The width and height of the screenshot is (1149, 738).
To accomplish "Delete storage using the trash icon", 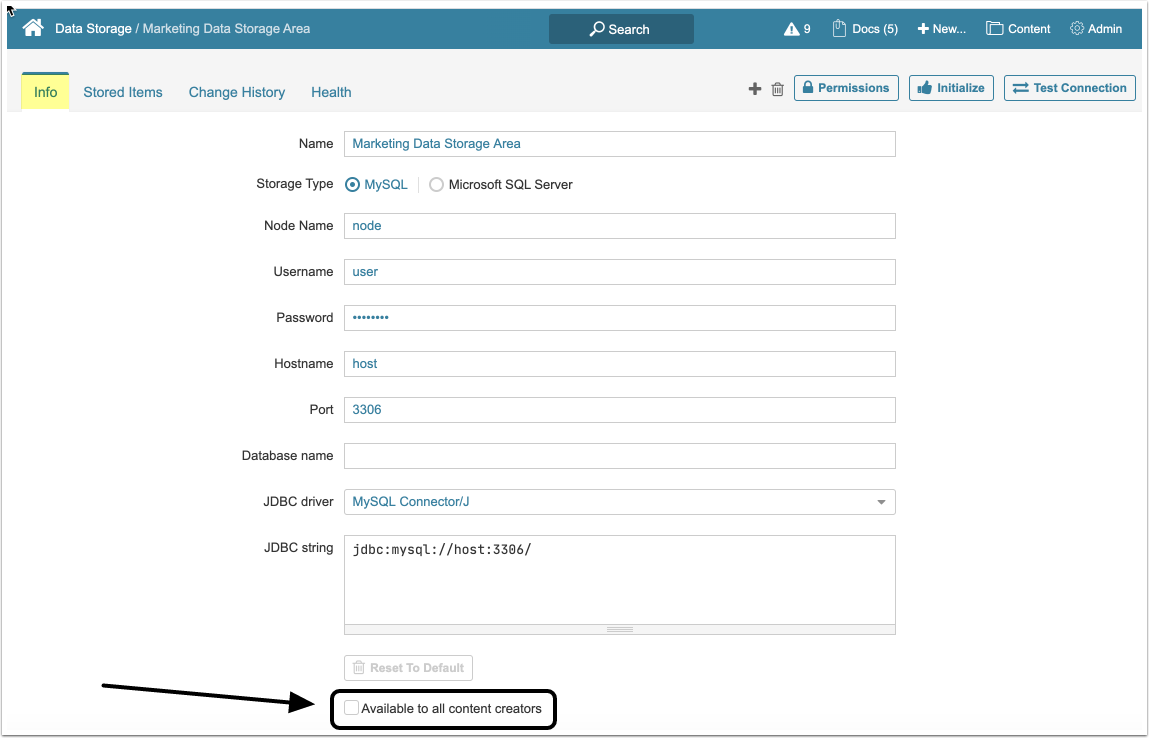I will (x=777, y=89).
